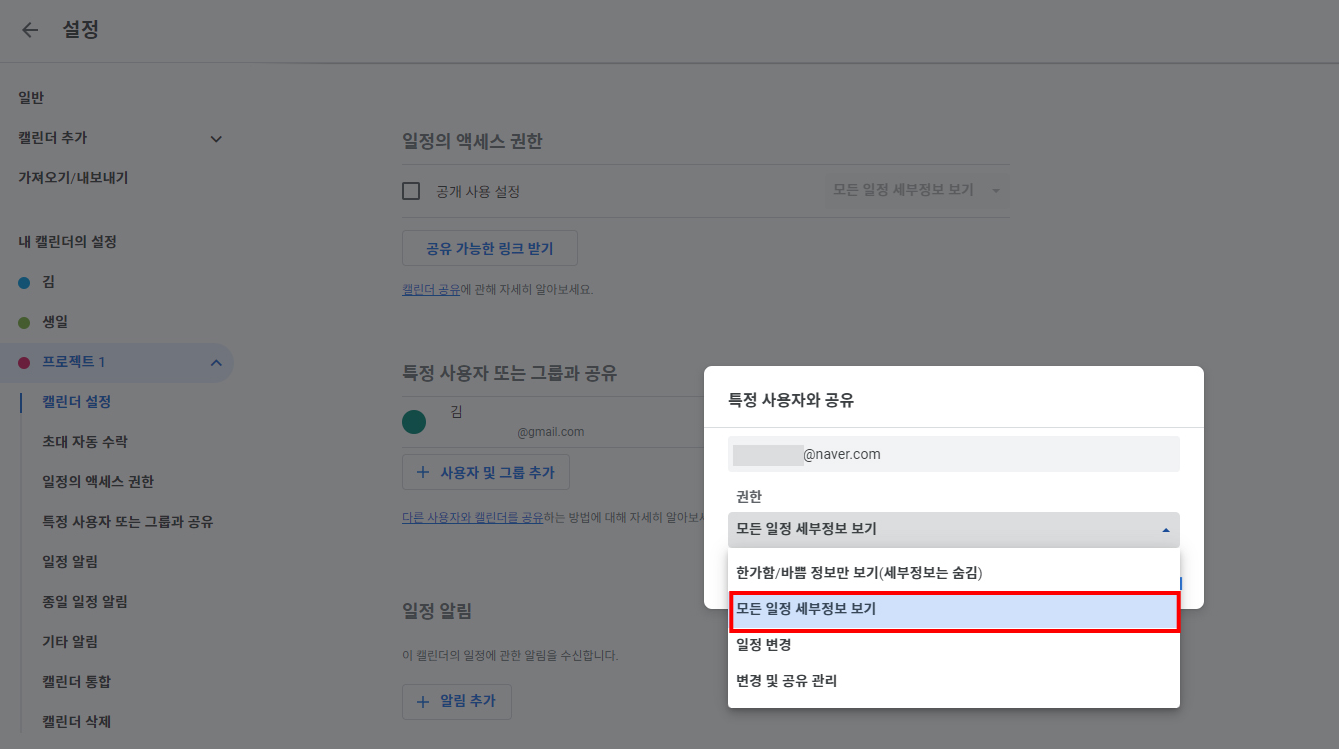Collapse the 권한 permission dropdown in dialog
The width and height of the screenshot is (1339, 749).
click(x=954, y=530)
